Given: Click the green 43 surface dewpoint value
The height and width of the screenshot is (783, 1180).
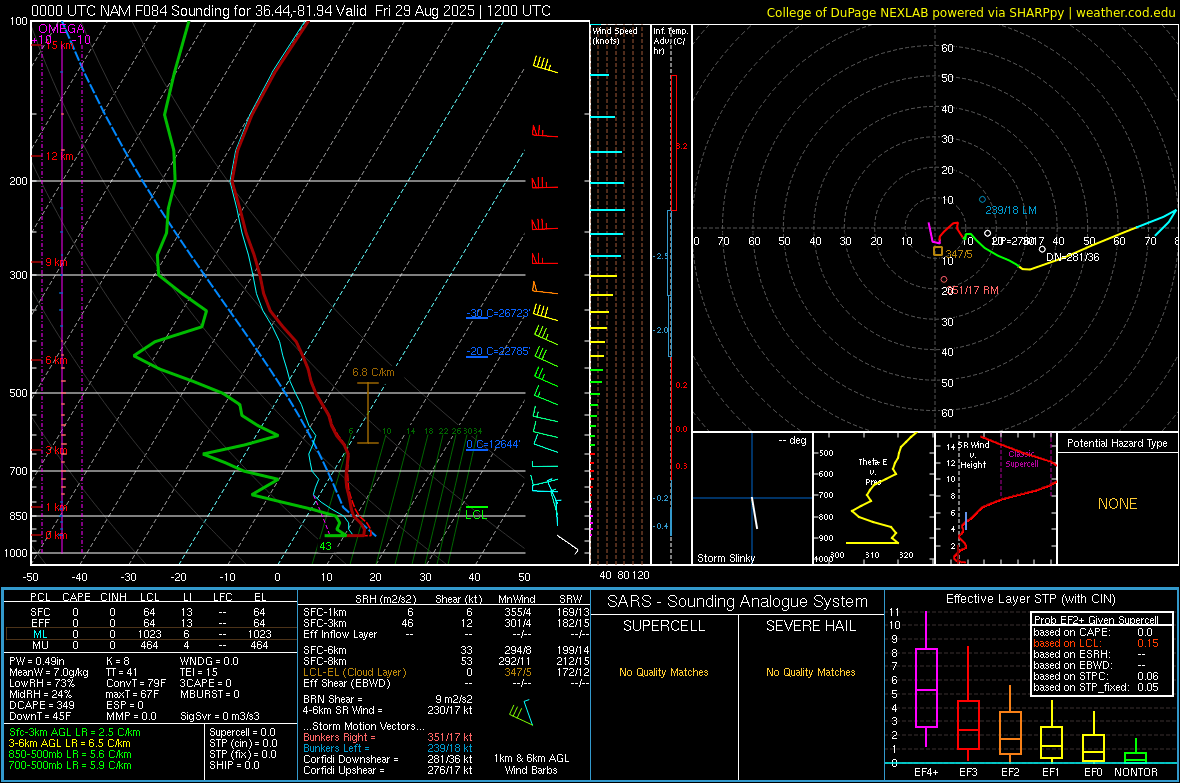Looking at the screenshot, I should coord(325,547).
